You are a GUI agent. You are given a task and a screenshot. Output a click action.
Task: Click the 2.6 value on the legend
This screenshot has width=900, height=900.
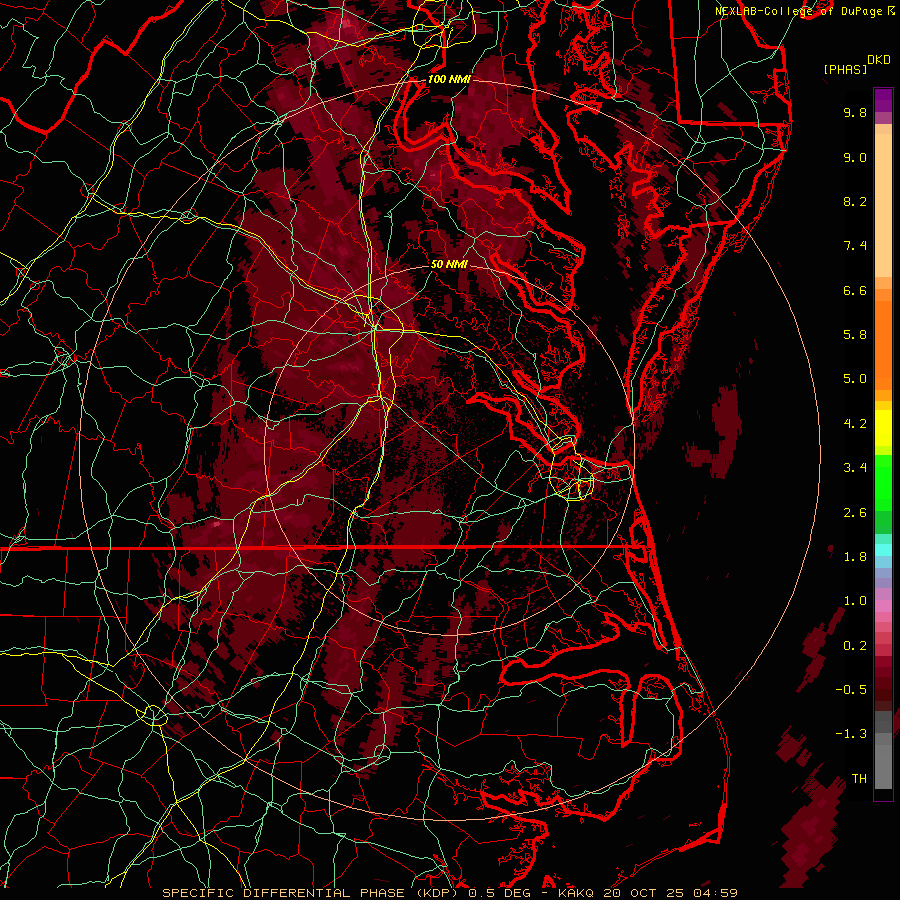click(x=855, y=513)
